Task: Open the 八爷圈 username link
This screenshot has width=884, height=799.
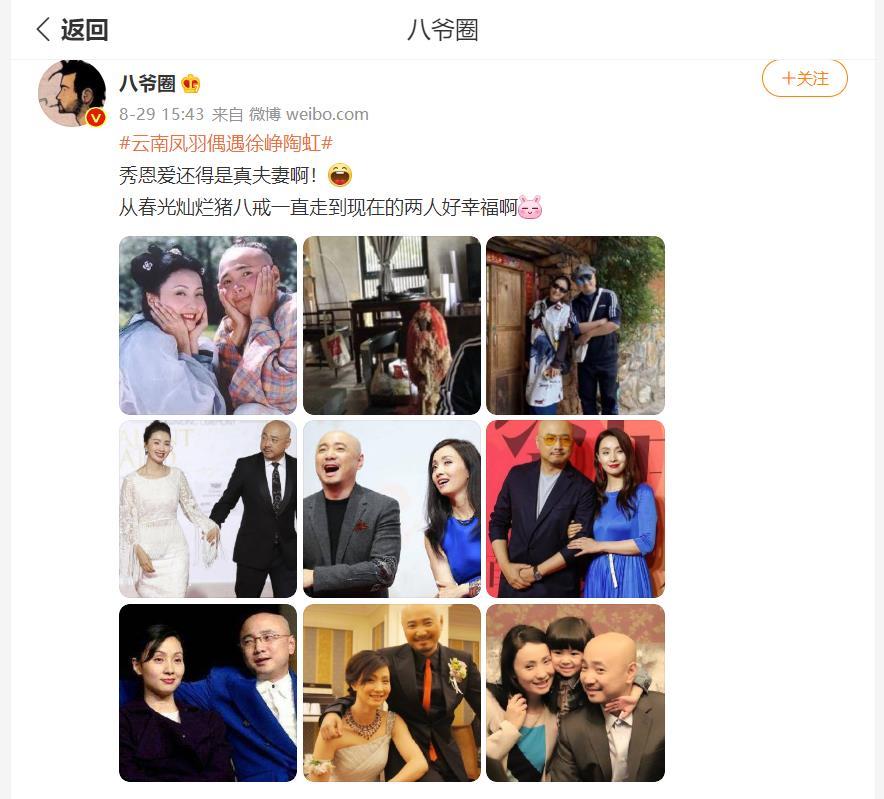Action: pyautogui.click(x=148, y=83)
